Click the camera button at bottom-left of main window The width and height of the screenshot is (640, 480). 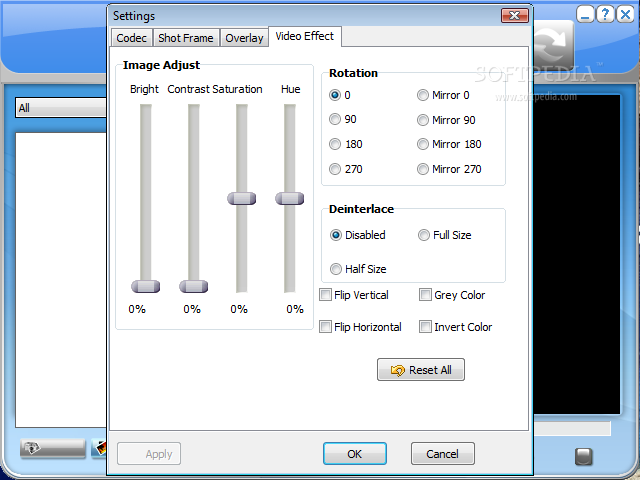point(53,449)
